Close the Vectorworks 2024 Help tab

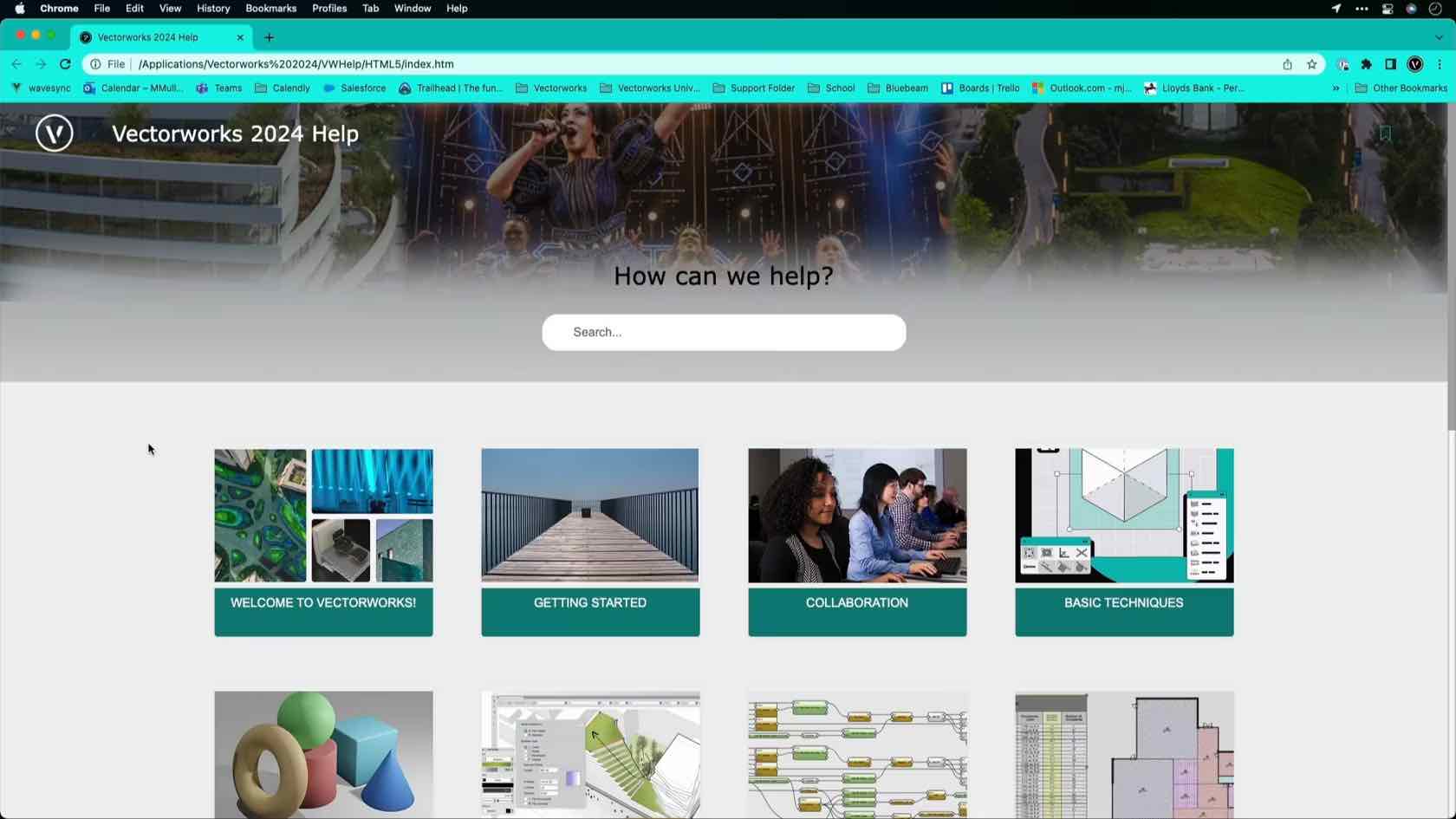[240, 37]
